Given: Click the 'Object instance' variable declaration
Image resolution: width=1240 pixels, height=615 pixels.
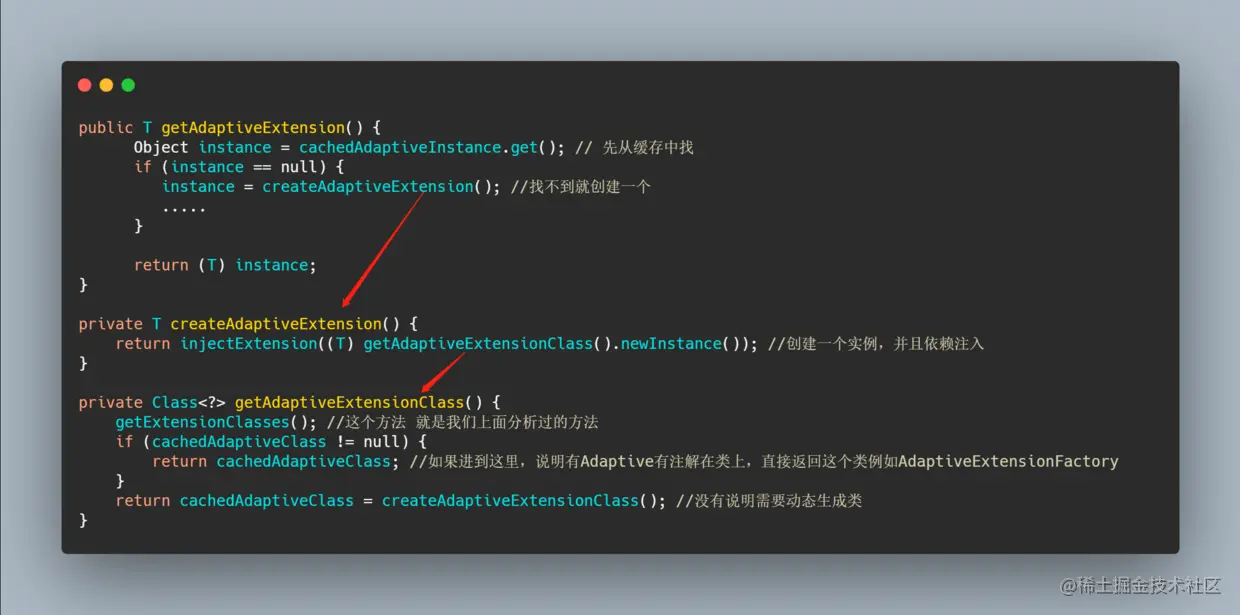Looking at the screenshot, I should point(203,147).
